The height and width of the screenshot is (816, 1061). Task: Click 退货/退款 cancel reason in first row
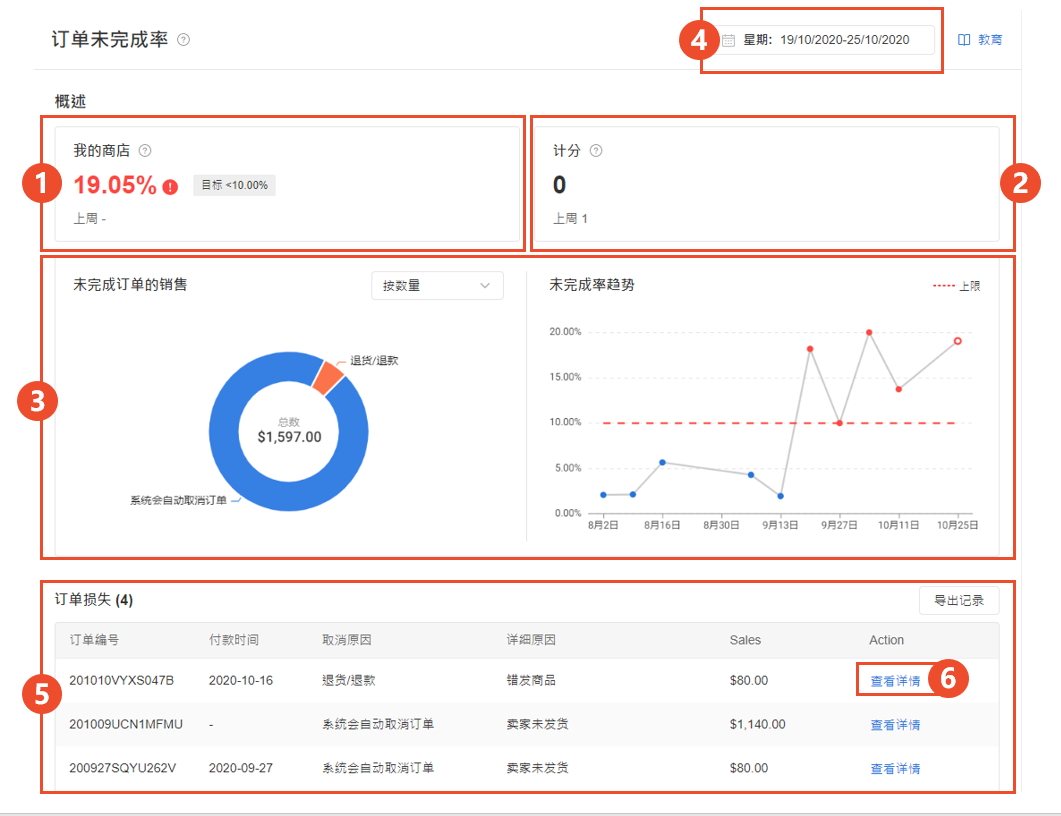tap(348, 681)
